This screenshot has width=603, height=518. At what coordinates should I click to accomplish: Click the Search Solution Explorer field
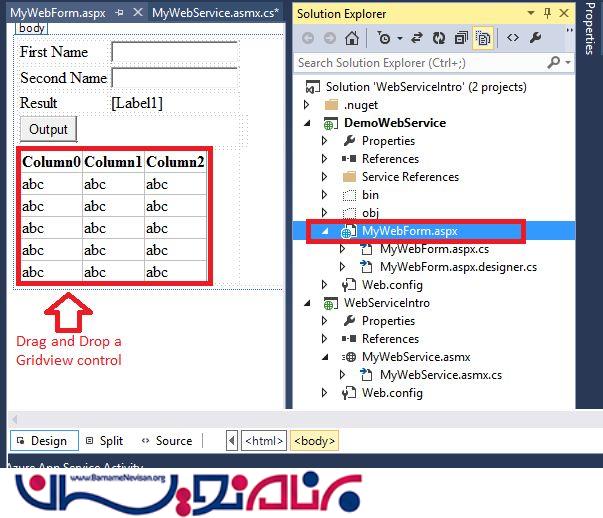pos(421,63)
